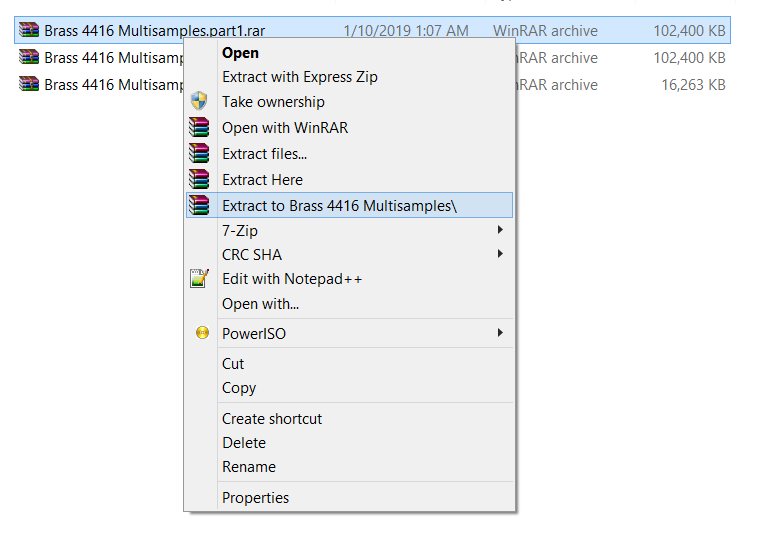
Task: Select the third Brass 4416 Multisamples file name
Action: tap(114, 85)
